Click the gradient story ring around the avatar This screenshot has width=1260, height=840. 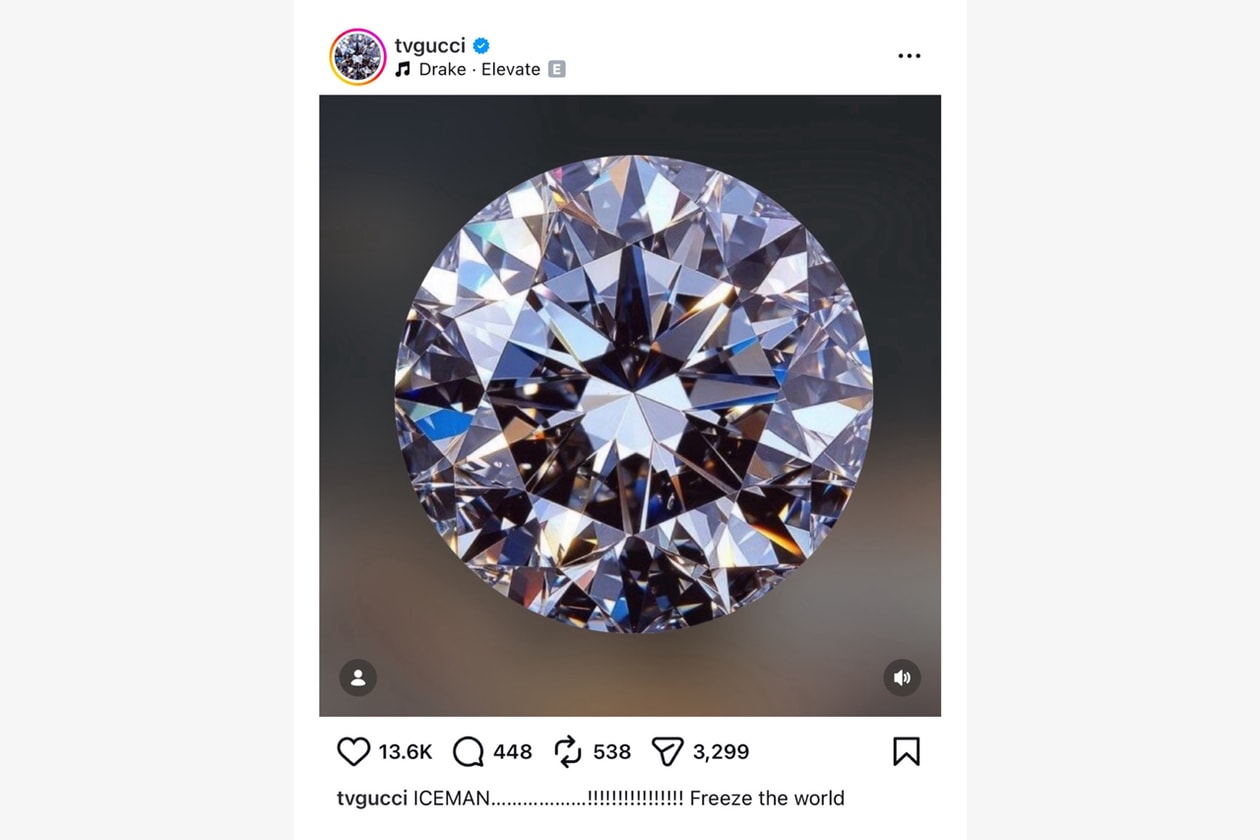coord(356,56)
